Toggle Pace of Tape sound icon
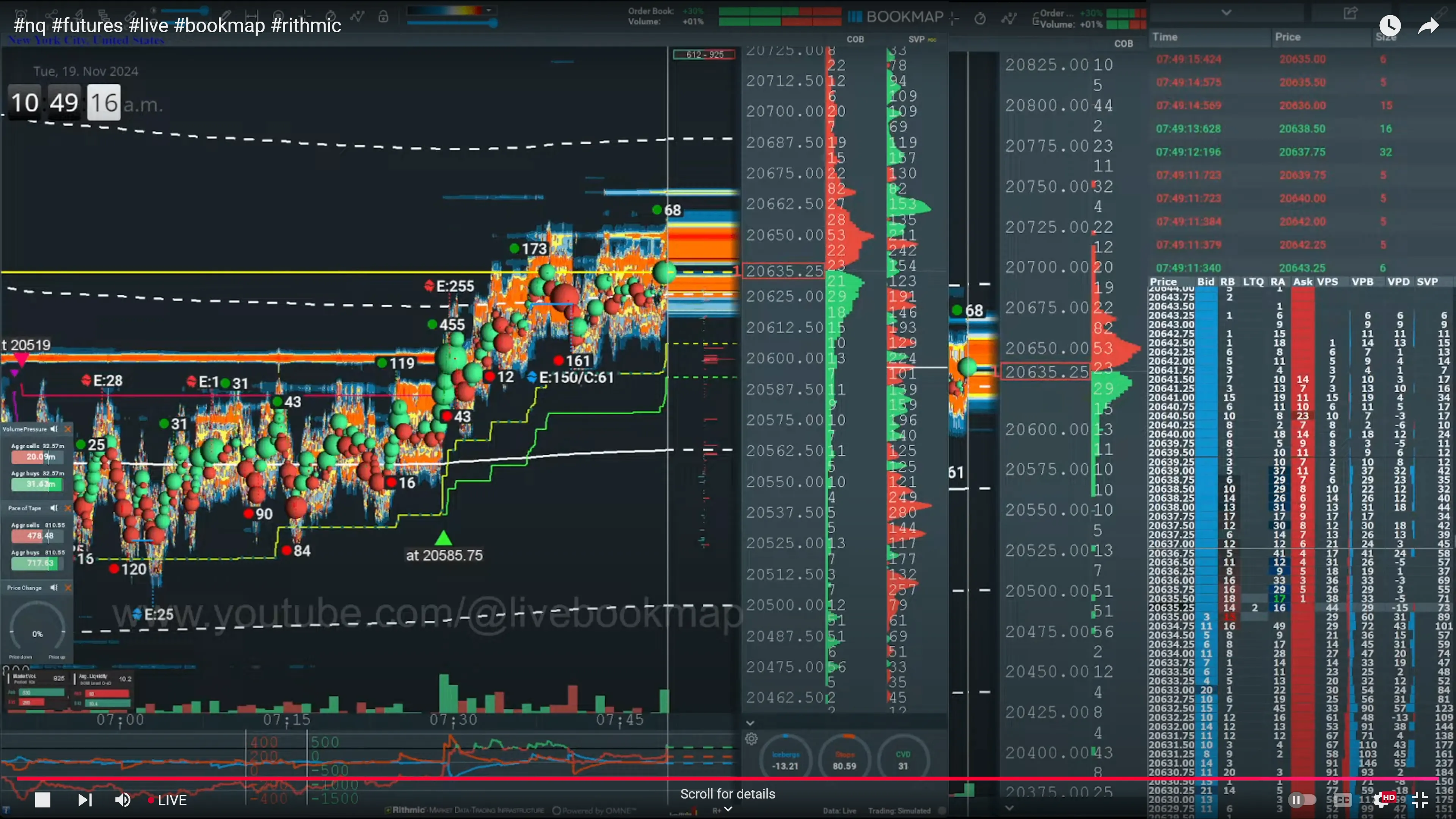The image size is (1456, 819). pyautogui.click(x=54, y=508)
